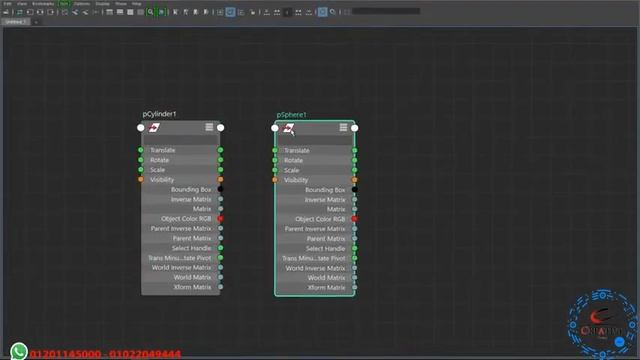Image resolution: width=640 pixels, height=360 pixels.
Task: Click pSphere1 Translate input port
Action: (275, 150)
